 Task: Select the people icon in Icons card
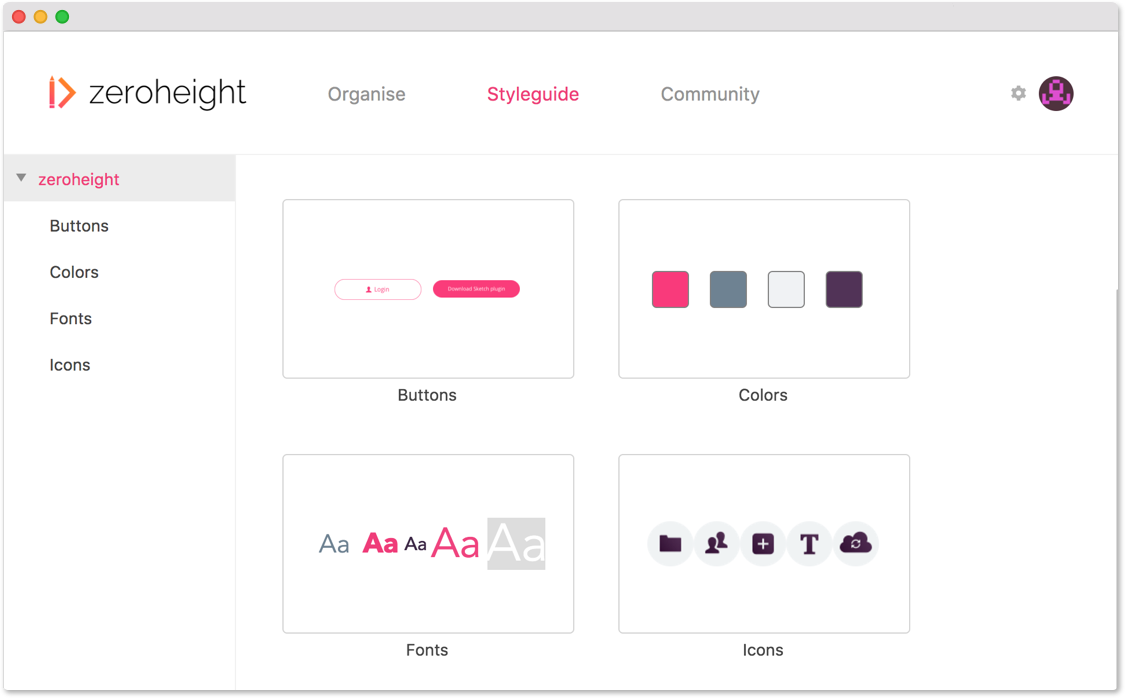[716, 544]
